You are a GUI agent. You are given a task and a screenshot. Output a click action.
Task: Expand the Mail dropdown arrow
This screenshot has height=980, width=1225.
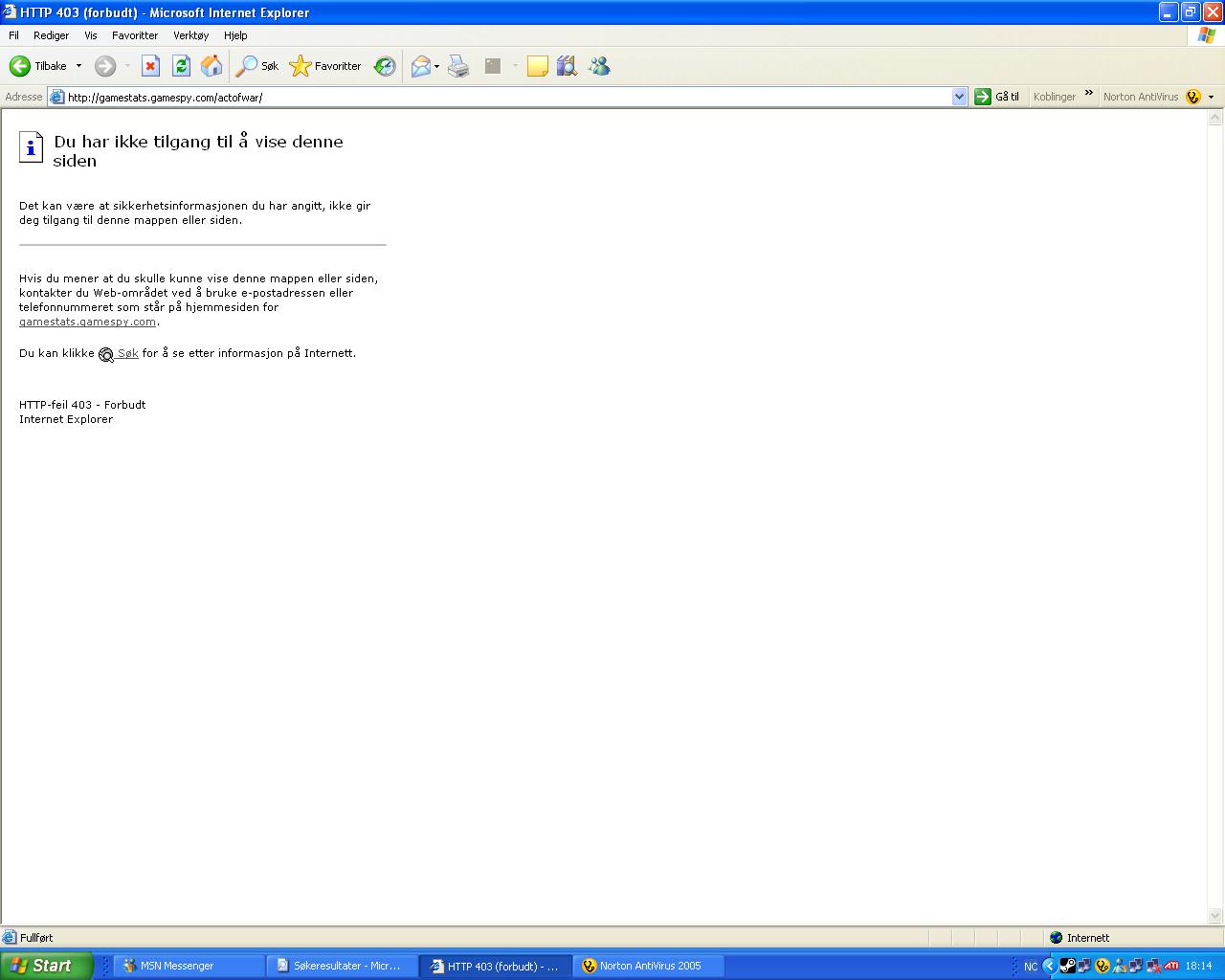pyautogui.click(x=437, y=66)
